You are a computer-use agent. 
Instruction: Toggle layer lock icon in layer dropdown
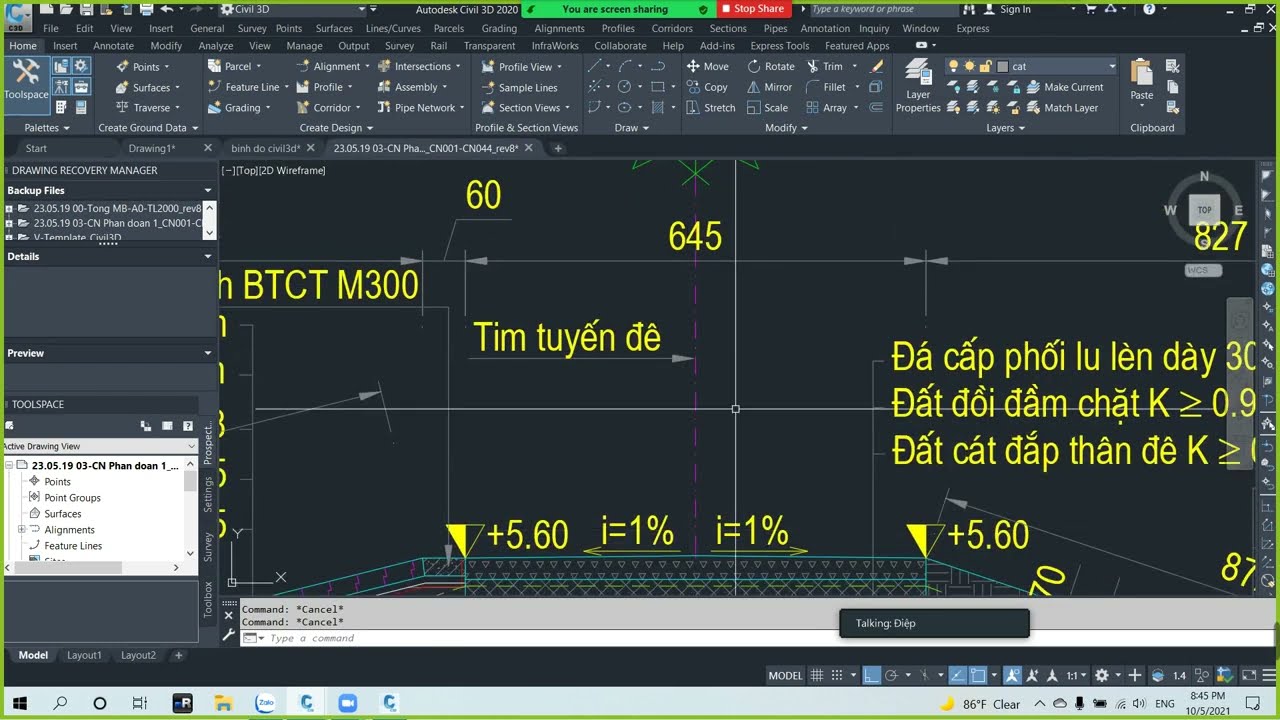coord(986,66)
